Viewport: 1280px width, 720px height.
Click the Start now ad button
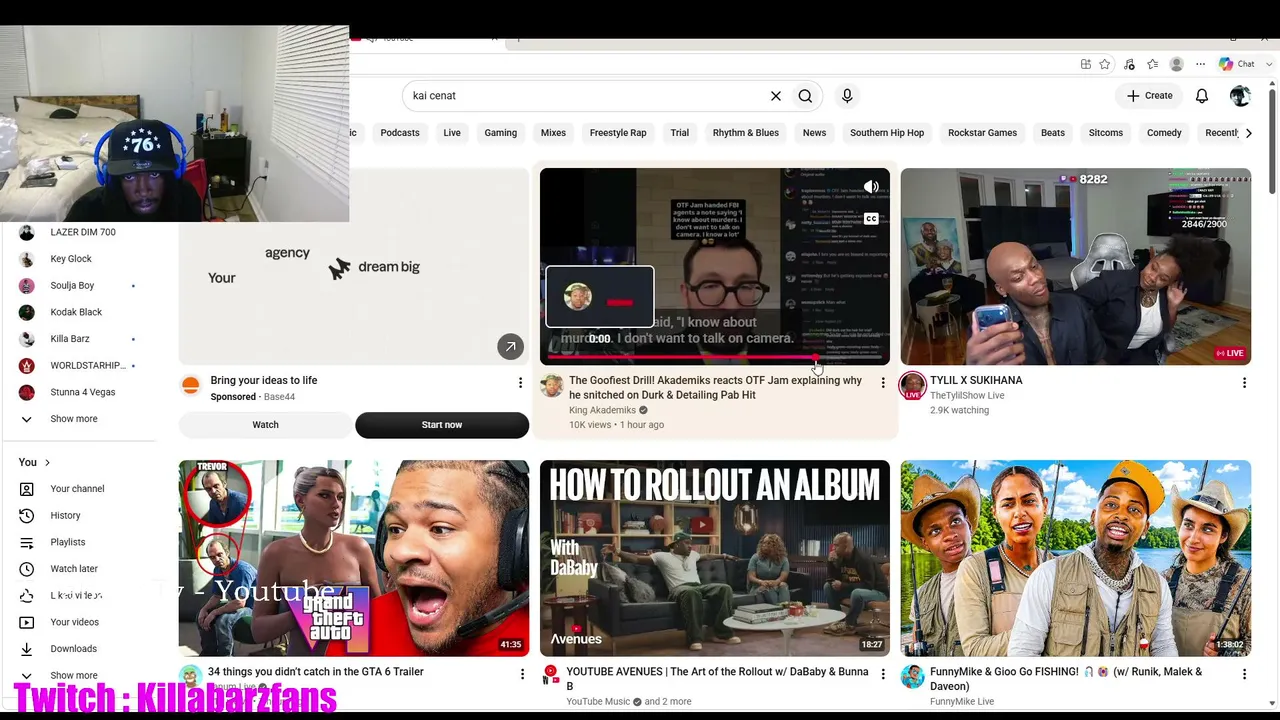pos(442,425)
